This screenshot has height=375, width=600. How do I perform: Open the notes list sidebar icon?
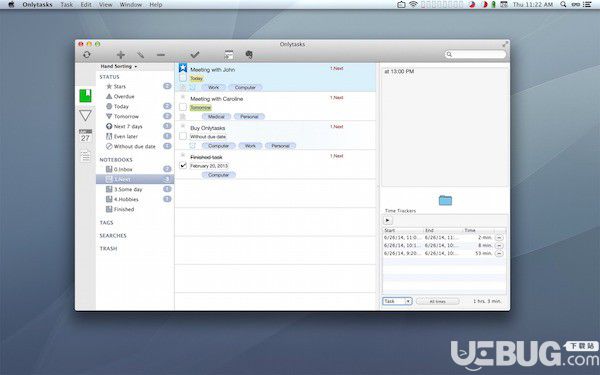(85, 156)
